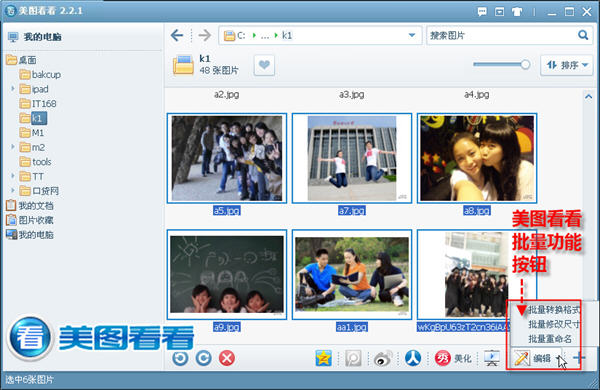Viewport: 600px width, 390px height.
Task: Share to Renren with blue icon
Action: coord(413,358)
